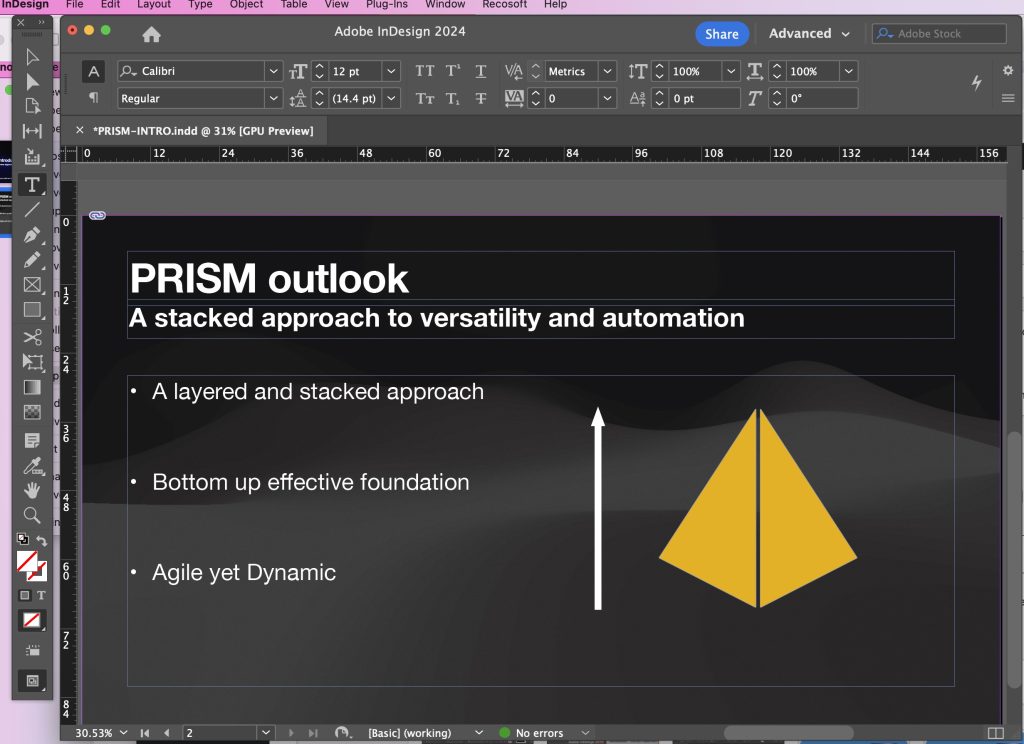Image resolution: width=1024 pixels, height=744 pixels.
Task: Click the Fill color swatch
Action: [27, 563]
